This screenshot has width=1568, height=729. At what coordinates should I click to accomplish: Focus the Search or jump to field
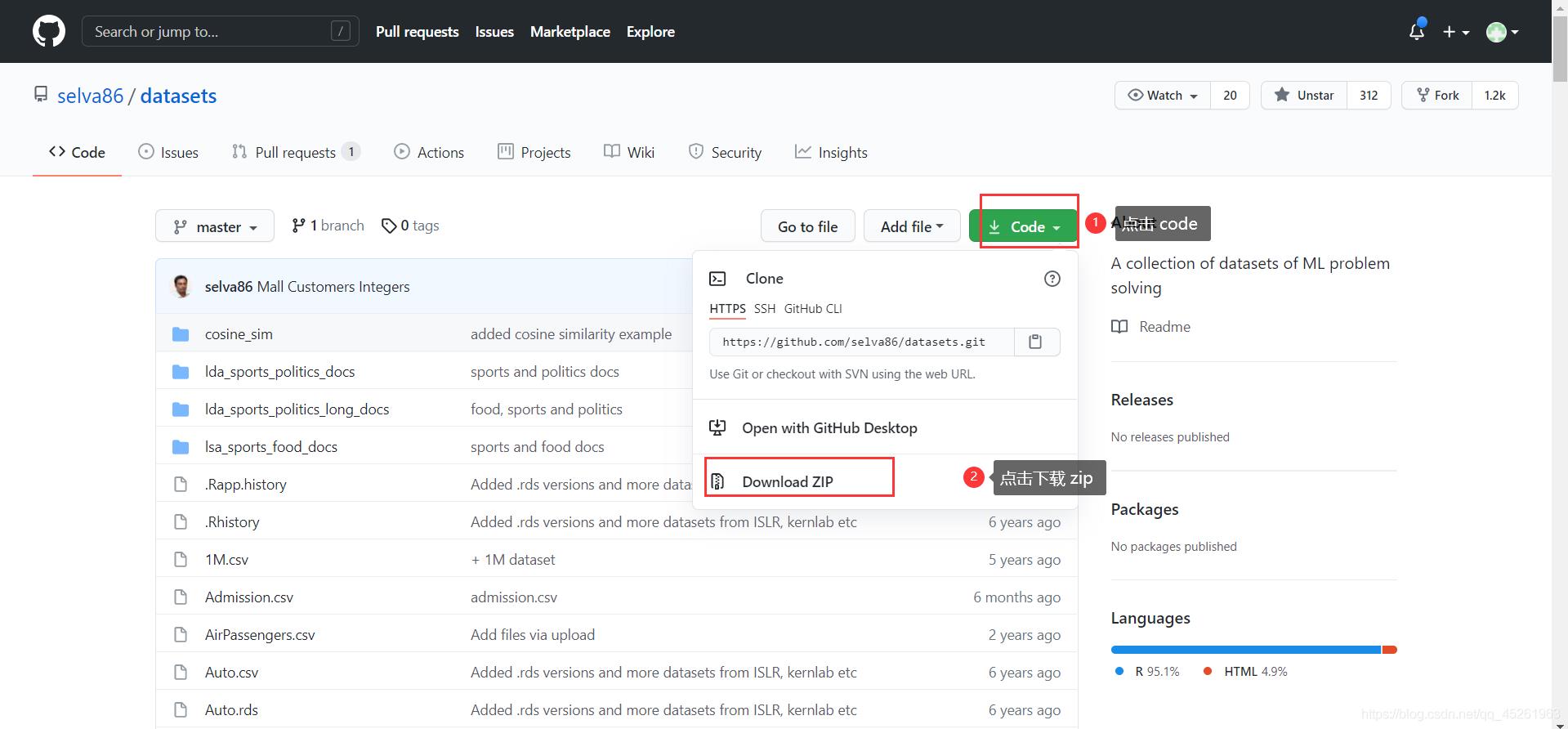click(x=221, y=32)
